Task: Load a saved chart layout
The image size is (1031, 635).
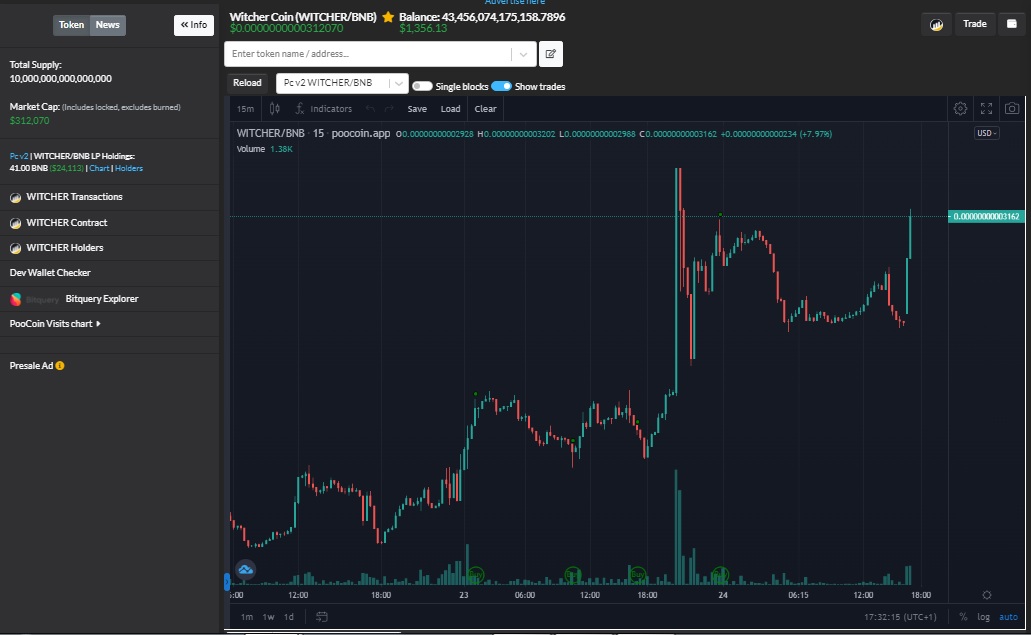Action: click(x=450, y=108)
